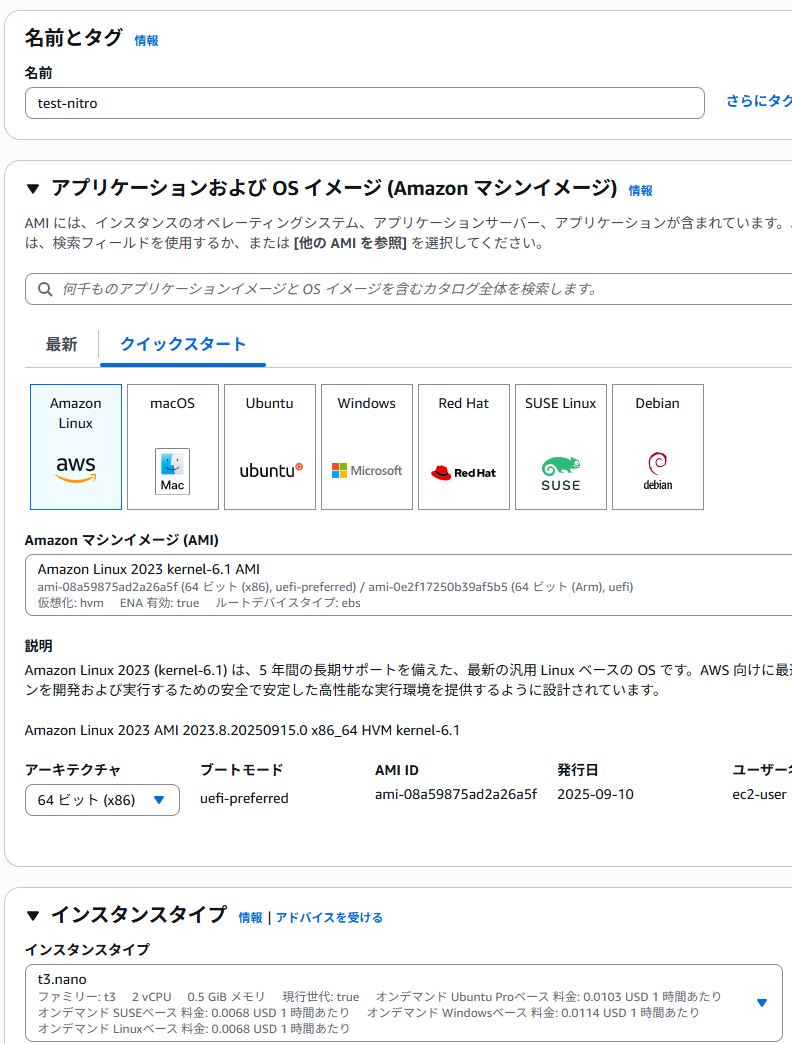Open 情報 link next to Amazon マシンイメージ heading
Screen dimensions: 792x1044
click(641, 190)
